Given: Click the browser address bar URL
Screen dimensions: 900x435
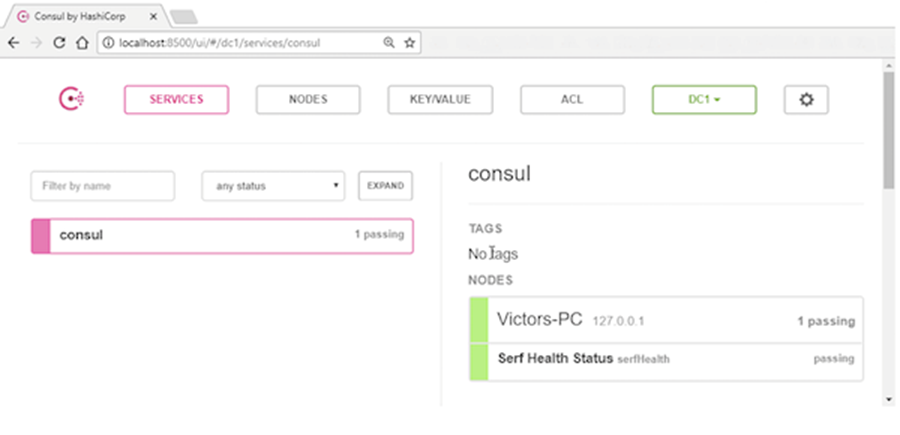Looking at the screenshot, I should (x=220, y=43).
